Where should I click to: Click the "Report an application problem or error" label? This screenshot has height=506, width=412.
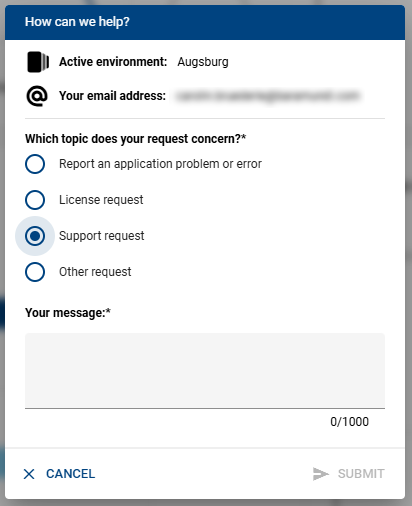pos(160,164)
